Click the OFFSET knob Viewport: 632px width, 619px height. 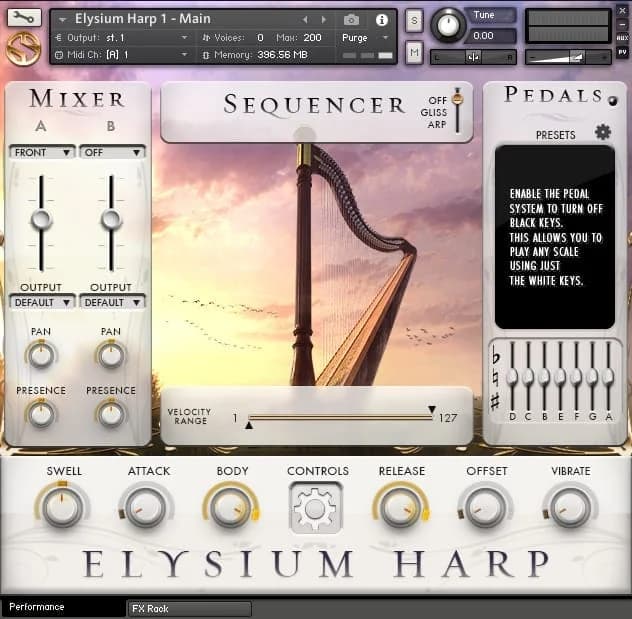pyautogui.click(x=485, y=508)
